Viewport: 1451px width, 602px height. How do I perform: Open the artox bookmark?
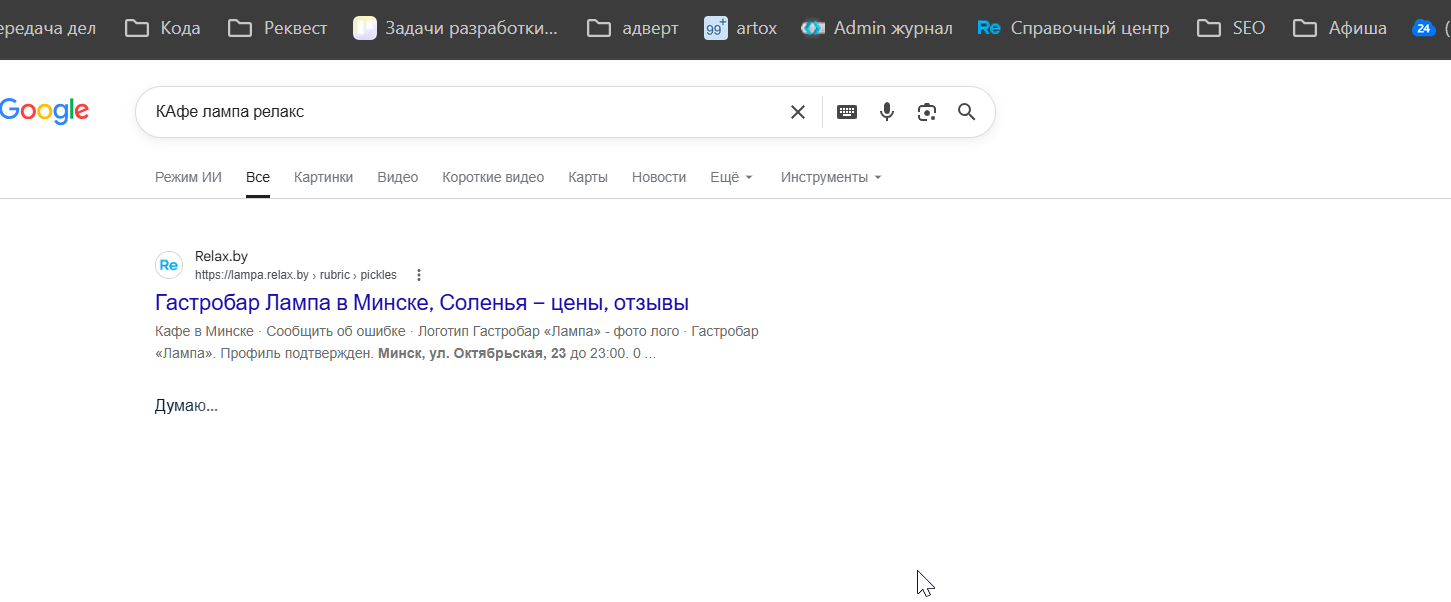[x=740, y=28]
